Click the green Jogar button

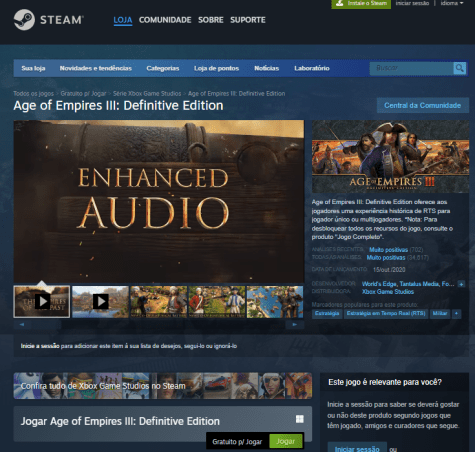coord(286,441)
